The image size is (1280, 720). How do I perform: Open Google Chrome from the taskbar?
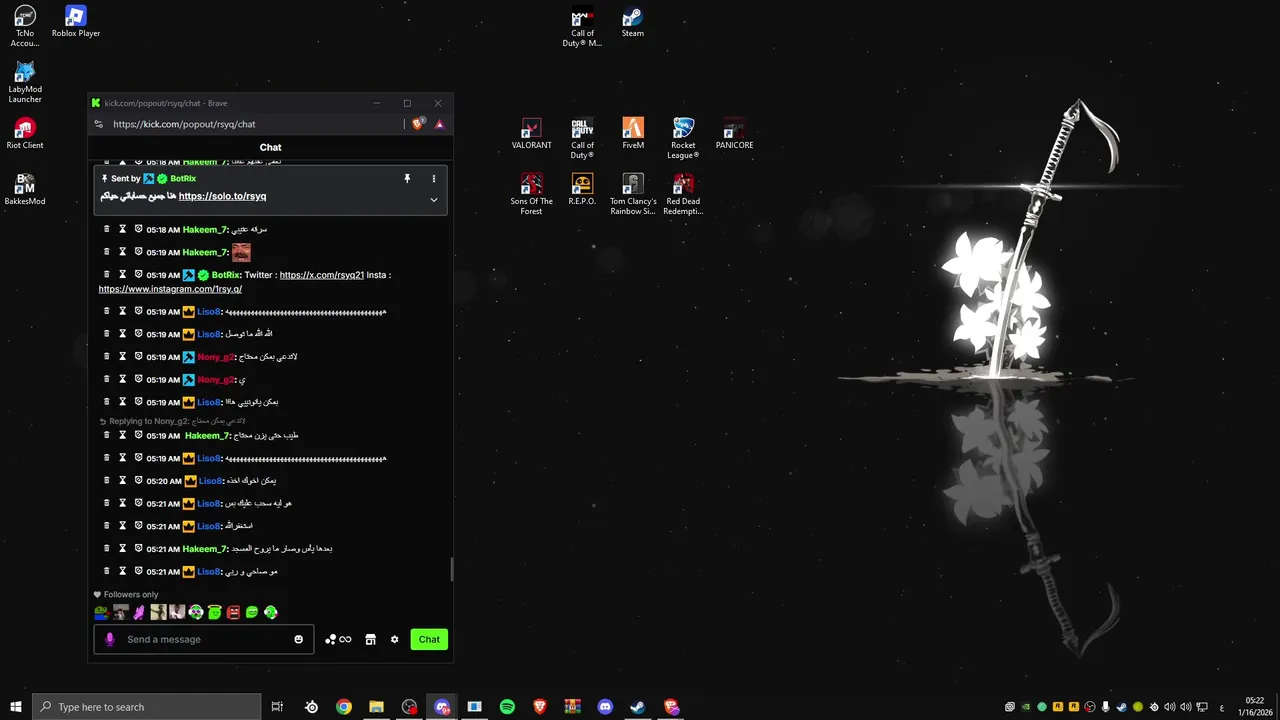[344, 707]
